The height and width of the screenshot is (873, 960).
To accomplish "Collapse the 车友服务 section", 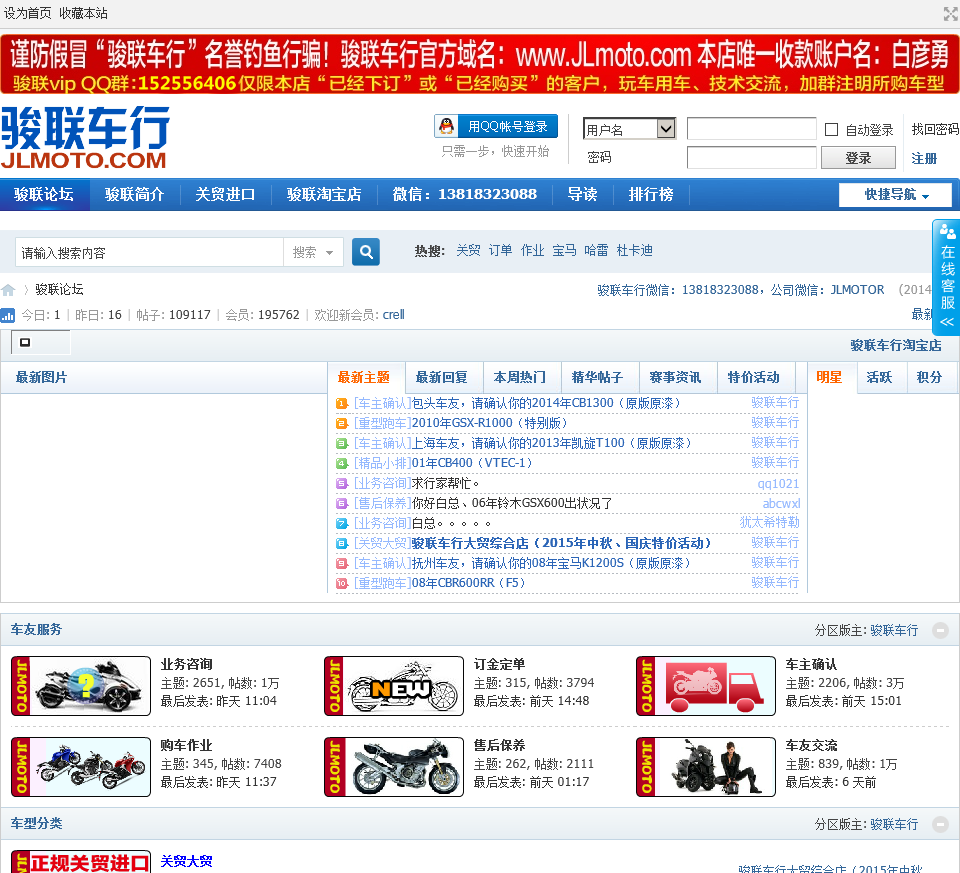I will (x=940, y=630).
